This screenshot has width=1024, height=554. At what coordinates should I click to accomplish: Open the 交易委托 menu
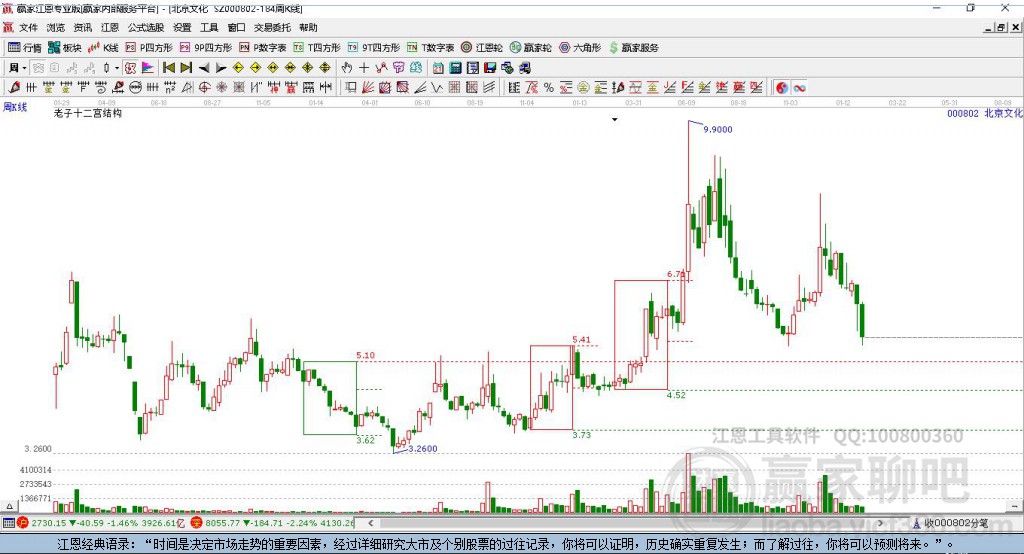pyautogui.click(x=272, y=27)
